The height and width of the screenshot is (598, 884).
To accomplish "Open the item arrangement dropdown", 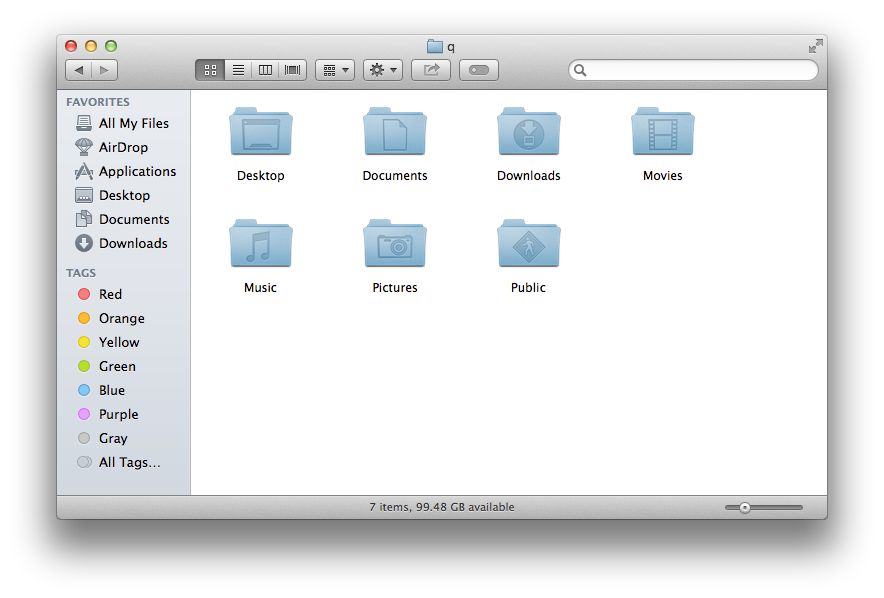I will point(335,70).
